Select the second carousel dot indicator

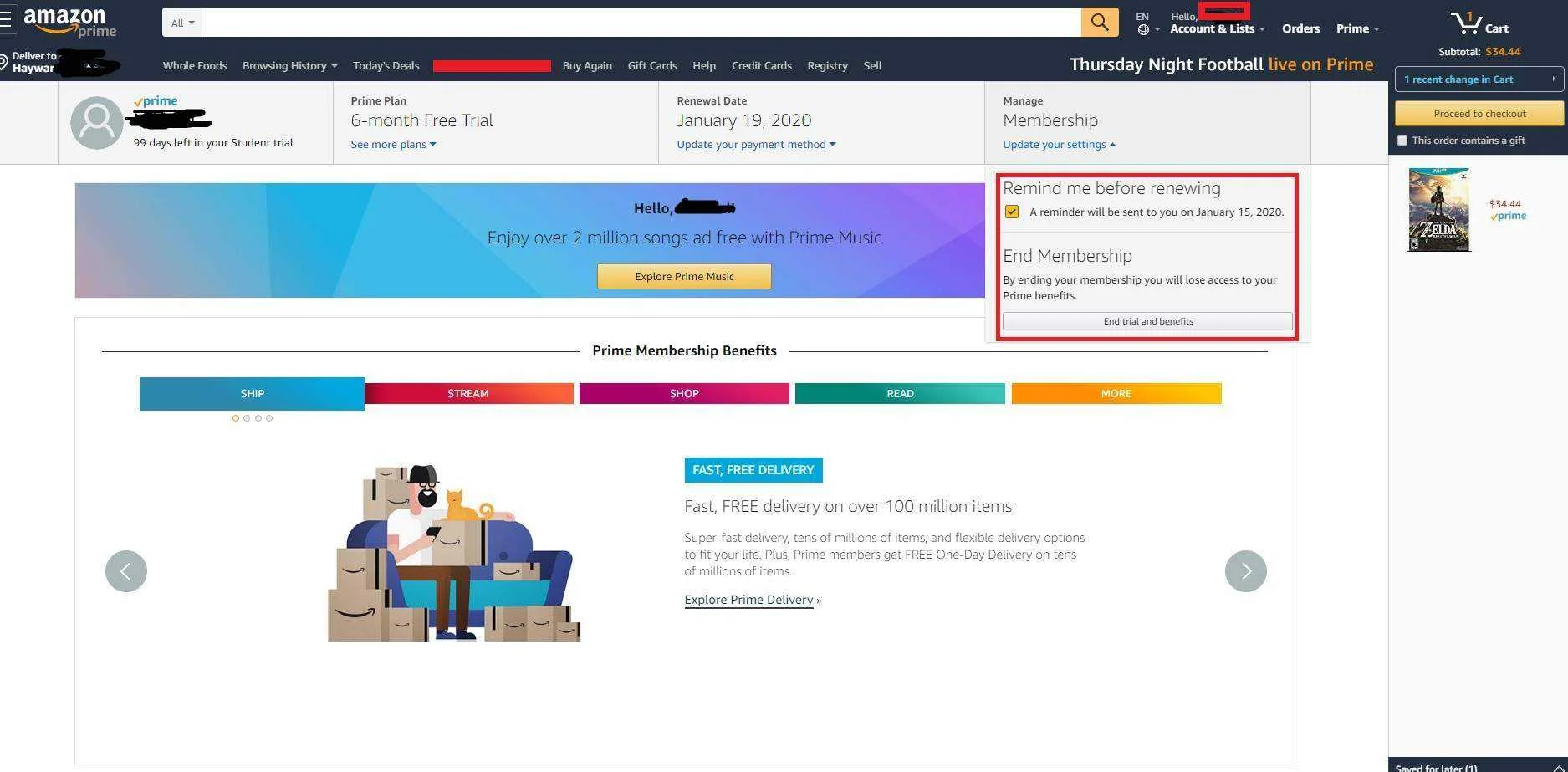point(247,418)
